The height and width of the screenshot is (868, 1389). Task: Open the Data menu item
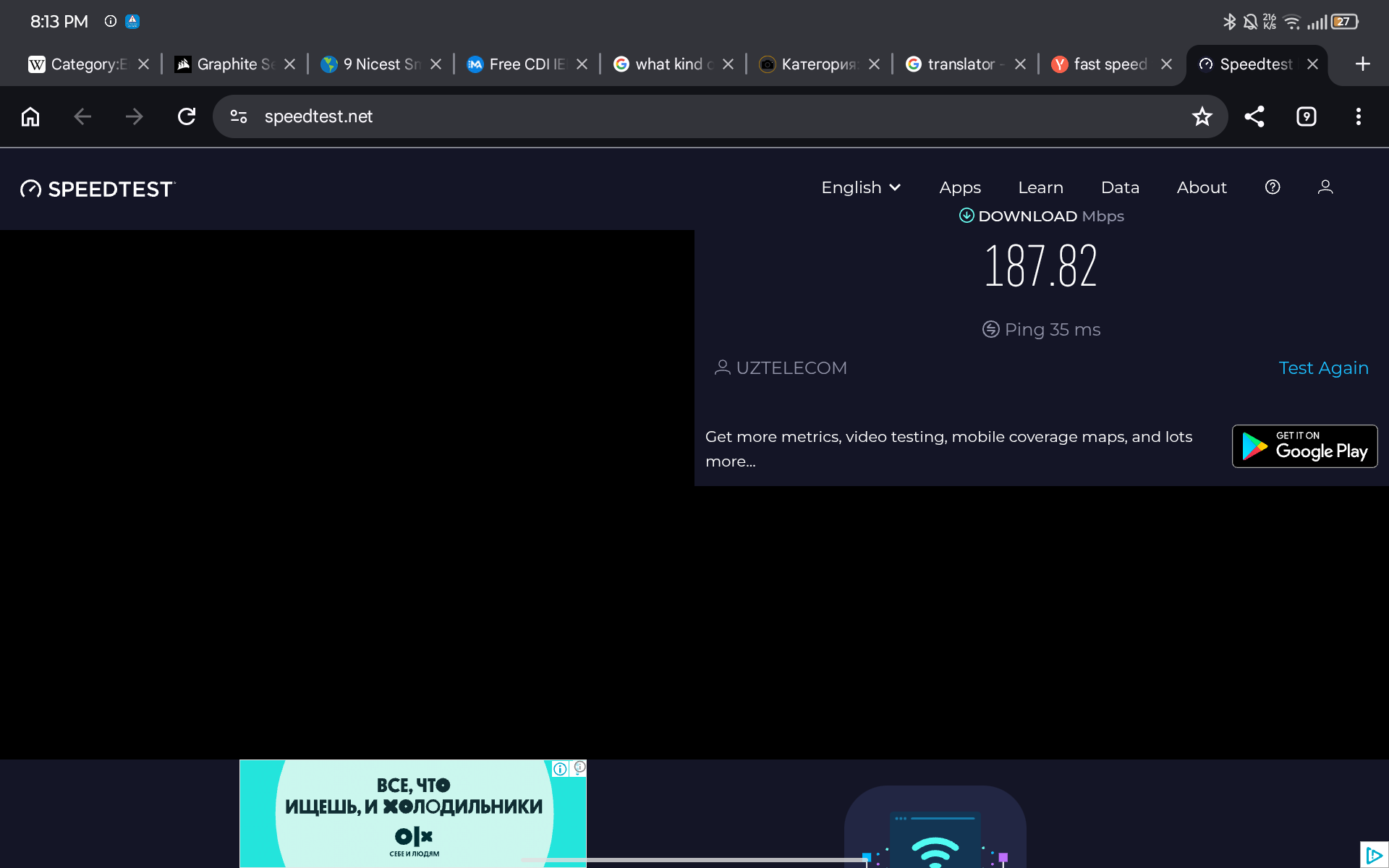(x=1120, y=187)
